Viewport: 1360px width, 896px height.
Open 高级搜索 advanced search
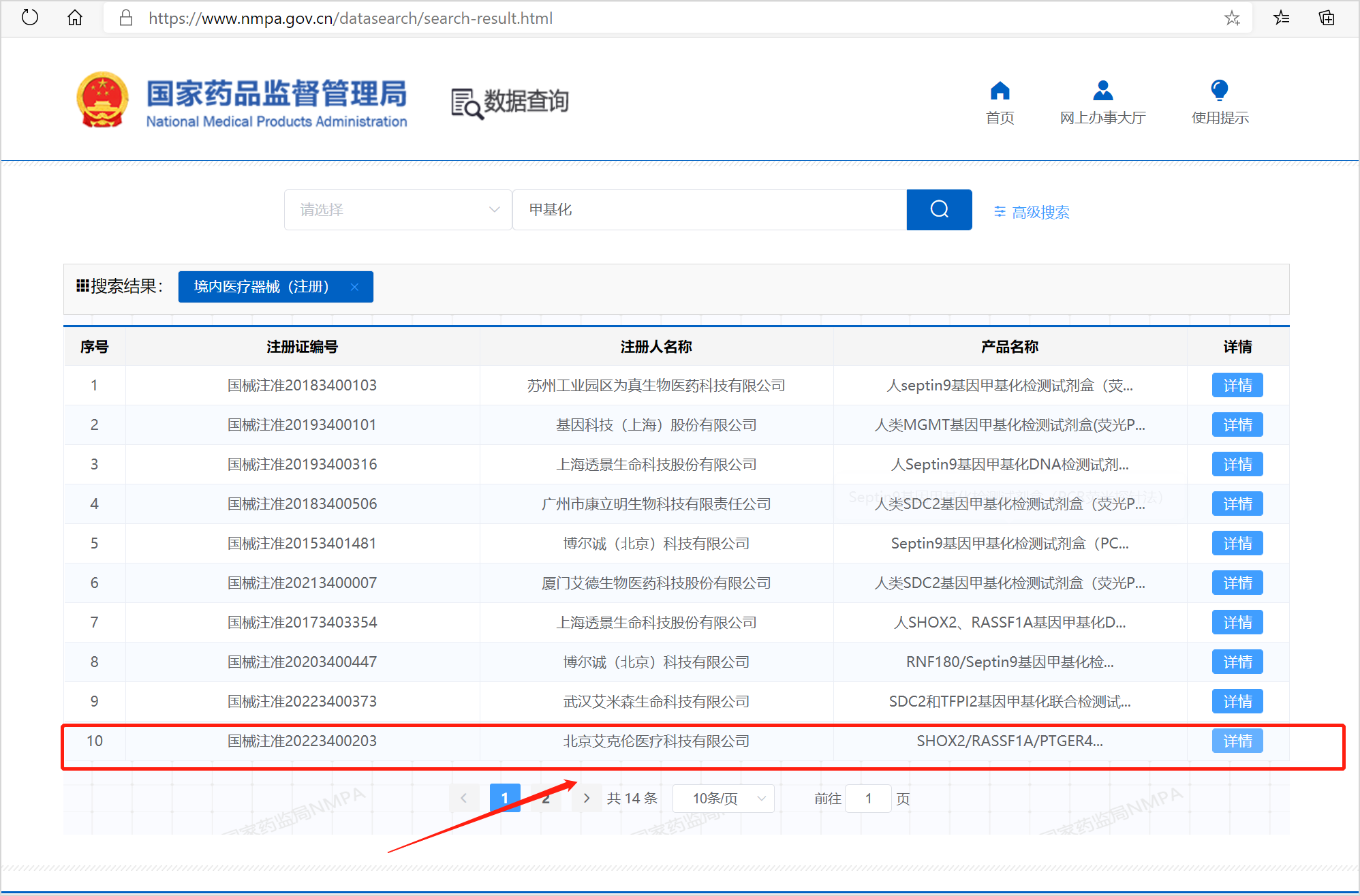click(x=1032, y=212)
